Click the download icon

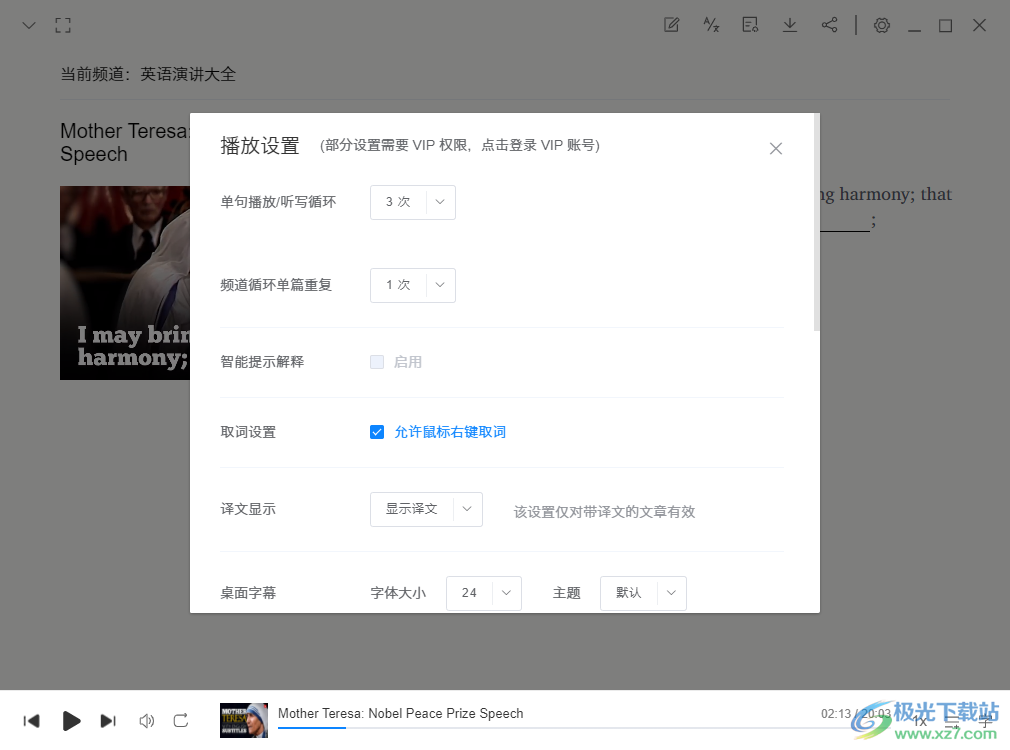(790, 25)
